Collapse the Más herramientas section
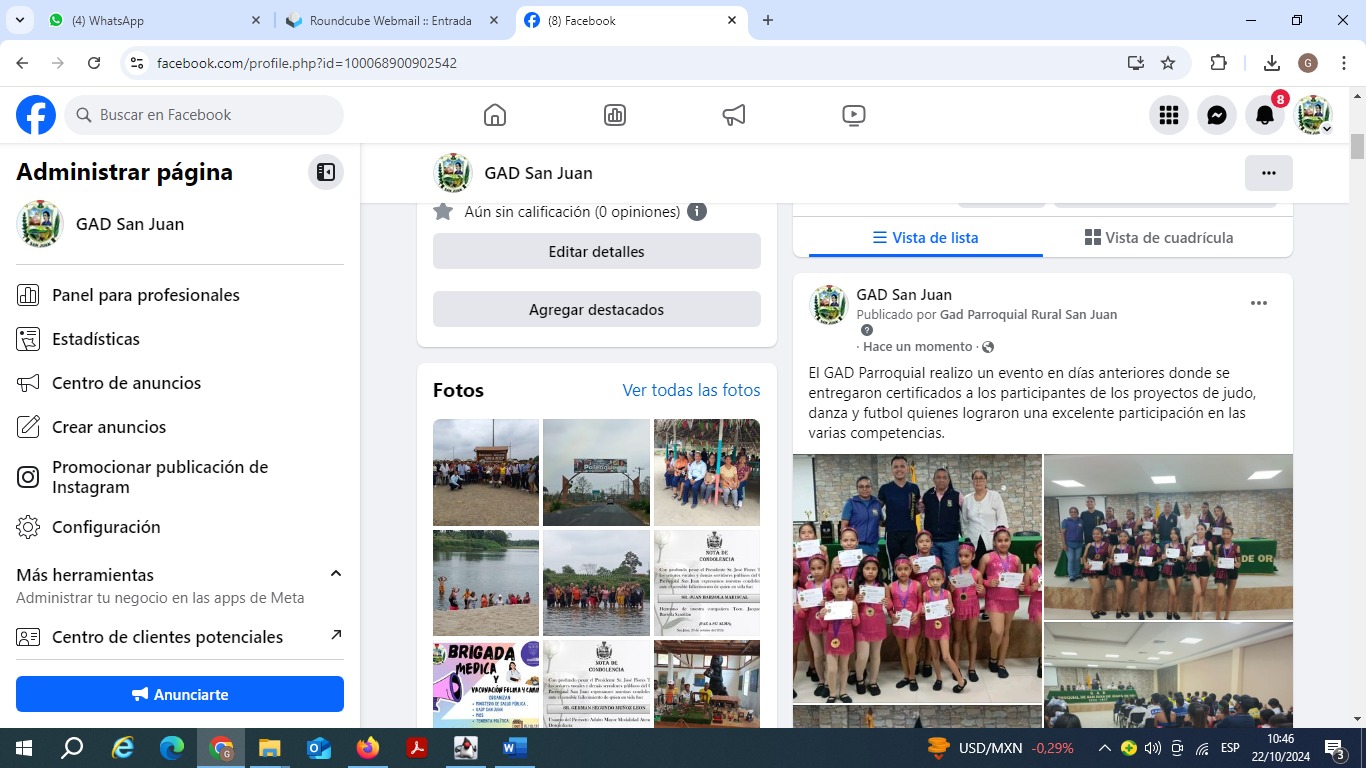1366x768 pixels. coord(336,574)
